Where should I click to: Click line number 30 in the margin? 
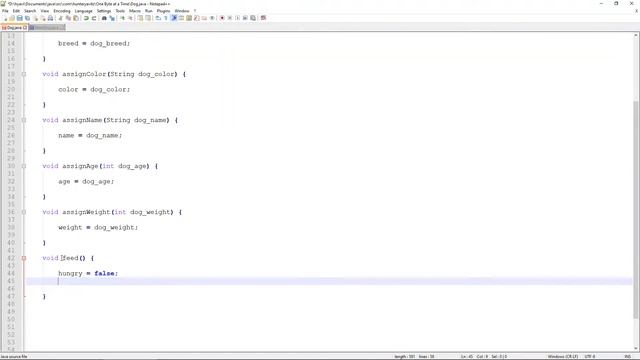point(11,166)
